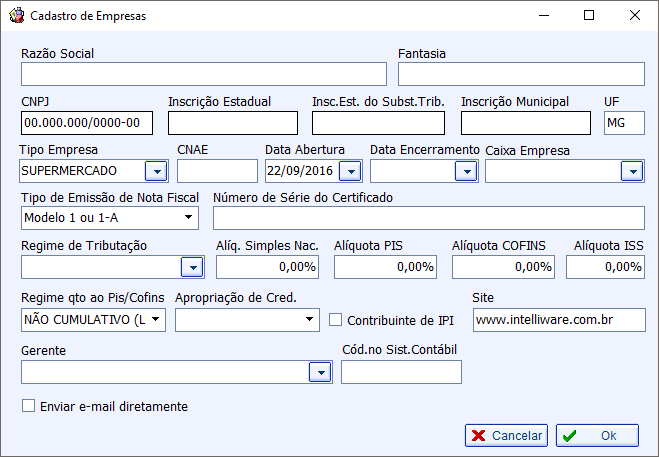The image size is (659, 457).
Task: Expand the Data Encerramento date picker
Action: [466, 171]
